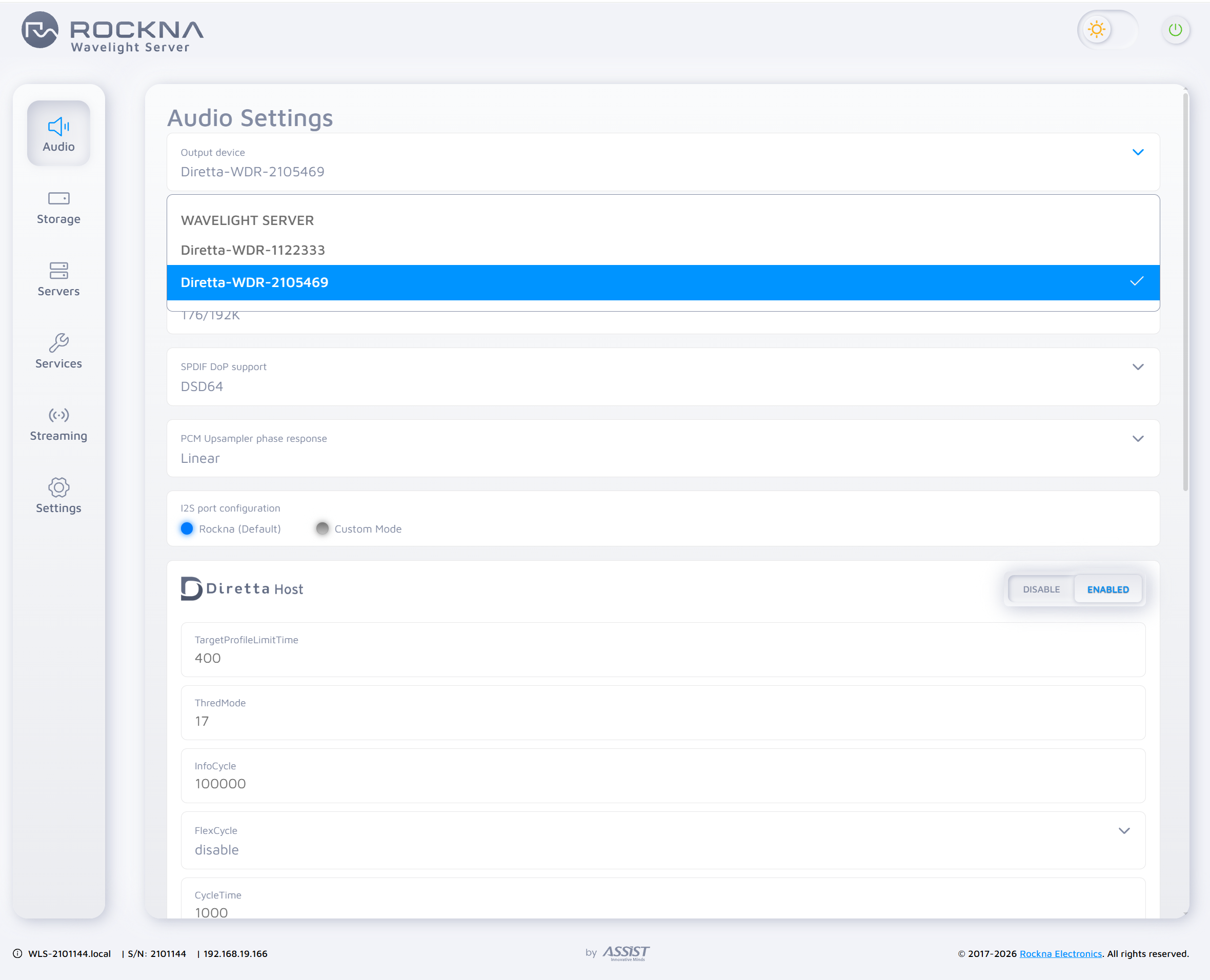The height and width of the screenshot is (980, 1210).
Task: Edit the TargetProfileLimitTime field
Action: (663, 650)
